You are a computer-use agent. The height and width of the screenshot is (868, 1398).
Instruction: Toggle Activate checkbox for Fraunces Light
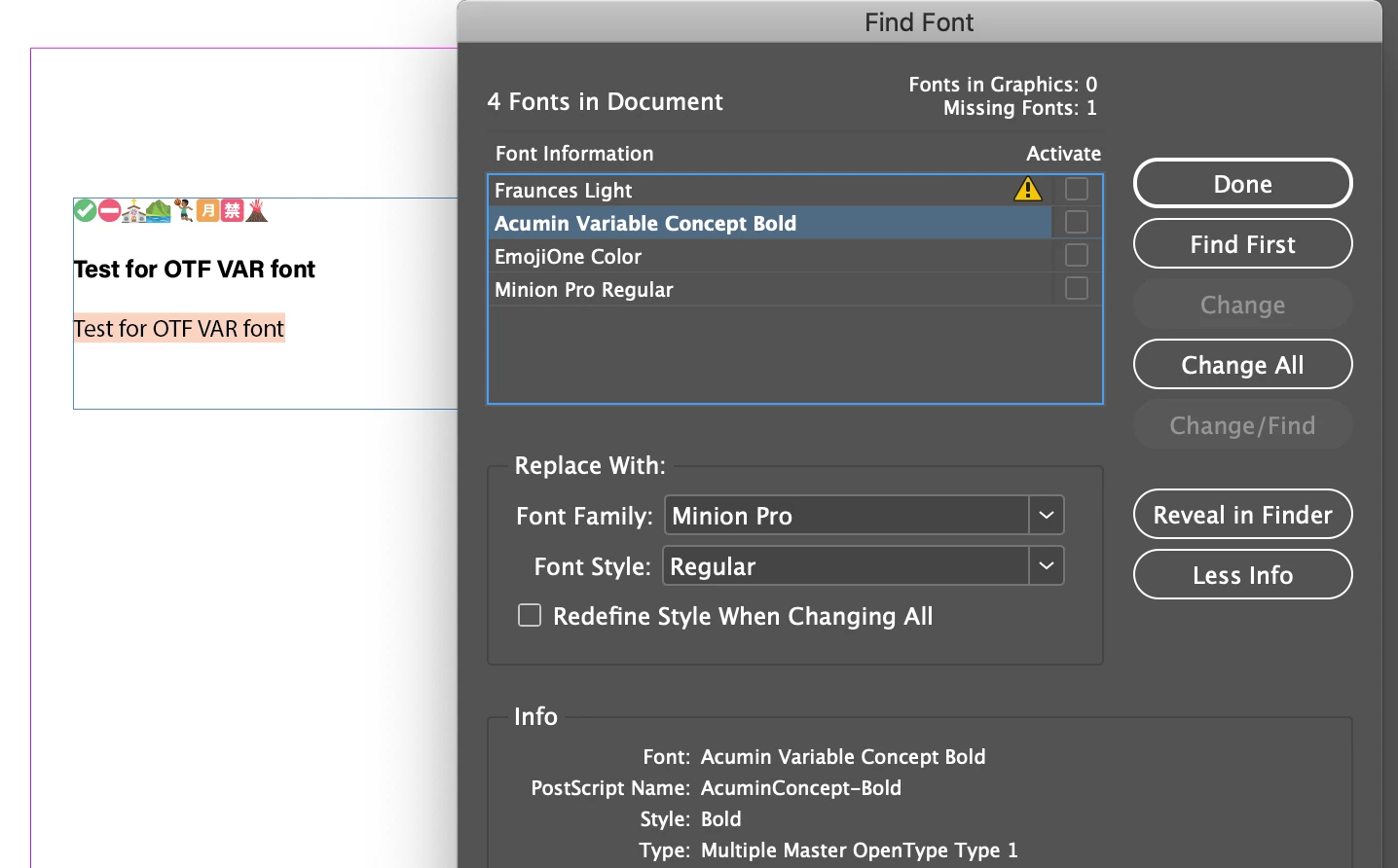(x=1076, y=189)
